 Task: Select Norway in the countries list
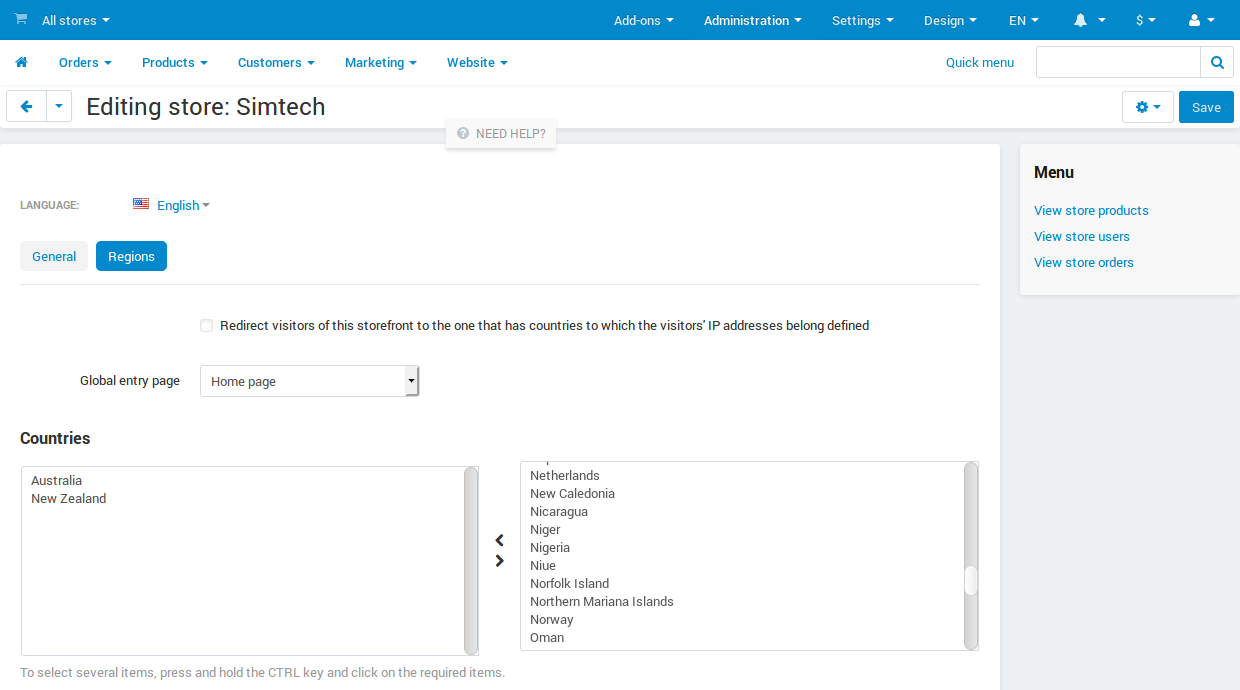(x=552, y=619)
